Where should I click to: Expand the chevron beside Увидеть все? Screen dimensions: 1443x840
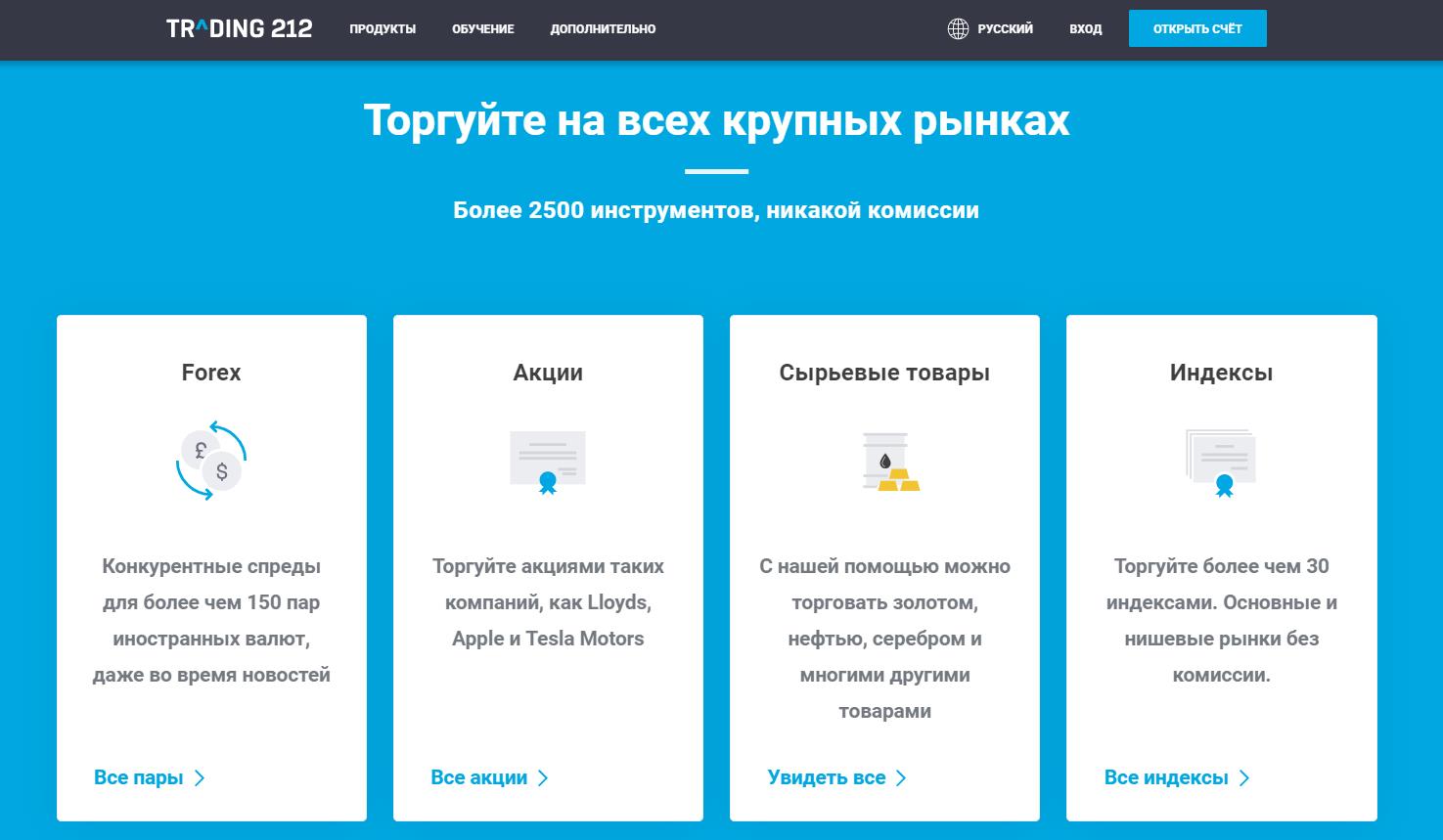(902, 777)
